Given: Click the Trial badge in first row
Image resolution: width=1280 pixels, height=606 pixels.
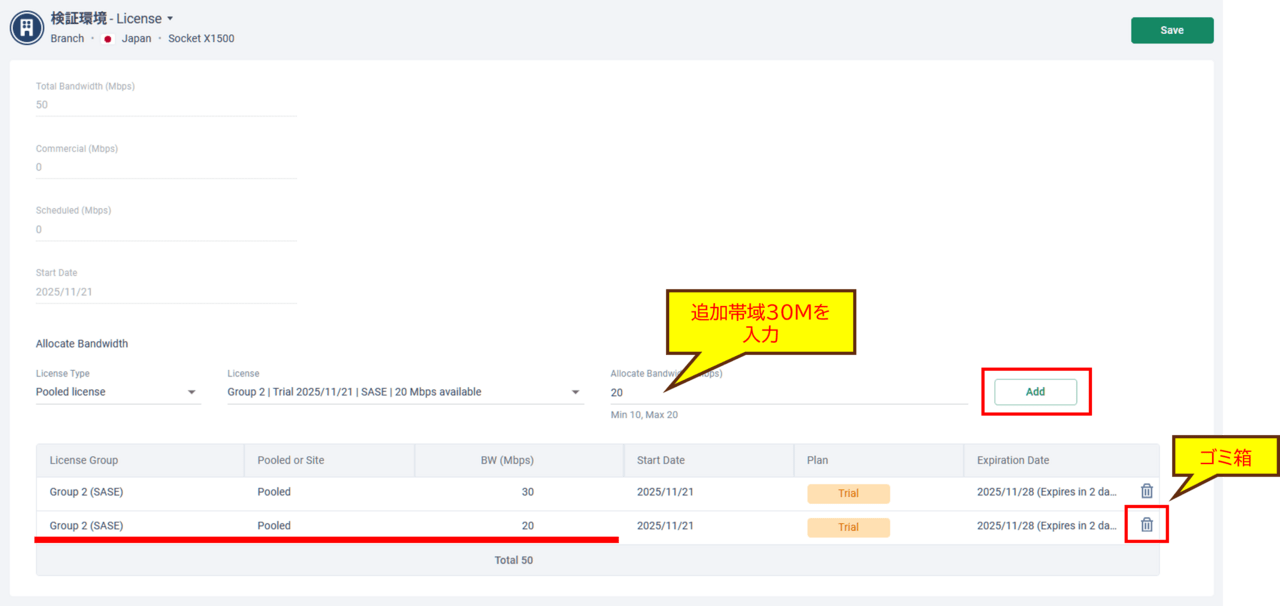Looking at the screenshot, I should (x=848, y=493).
